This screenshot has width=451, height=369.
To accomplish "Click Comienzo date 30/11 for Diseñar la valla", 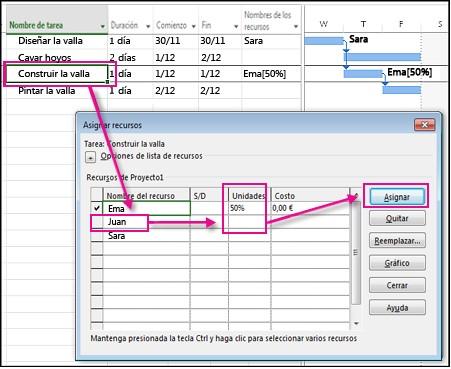I will pyautogui.click(x=176, y=41).
